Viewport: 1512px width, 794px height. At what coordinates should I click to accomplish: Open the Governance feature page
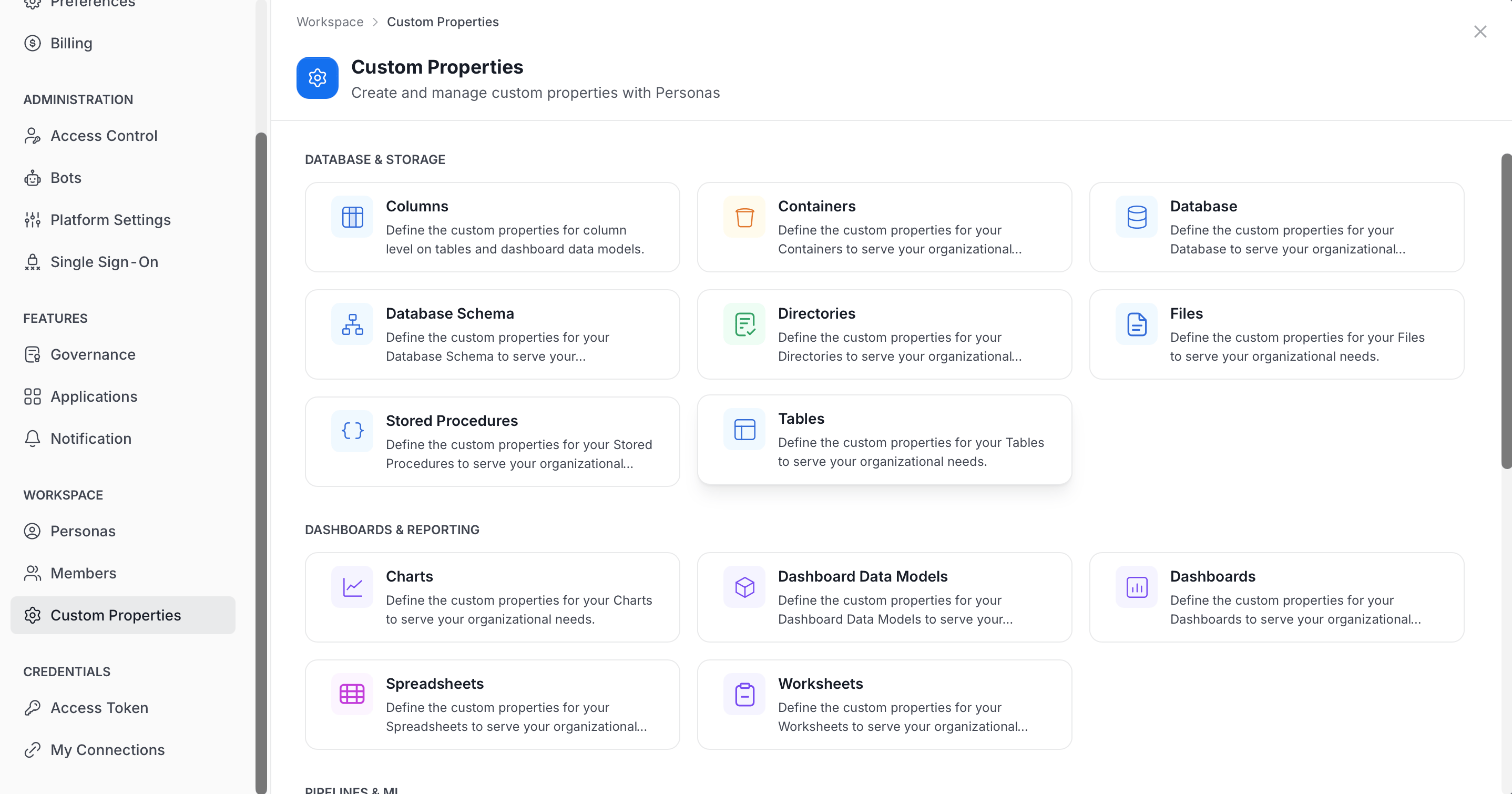coord(123,355)
